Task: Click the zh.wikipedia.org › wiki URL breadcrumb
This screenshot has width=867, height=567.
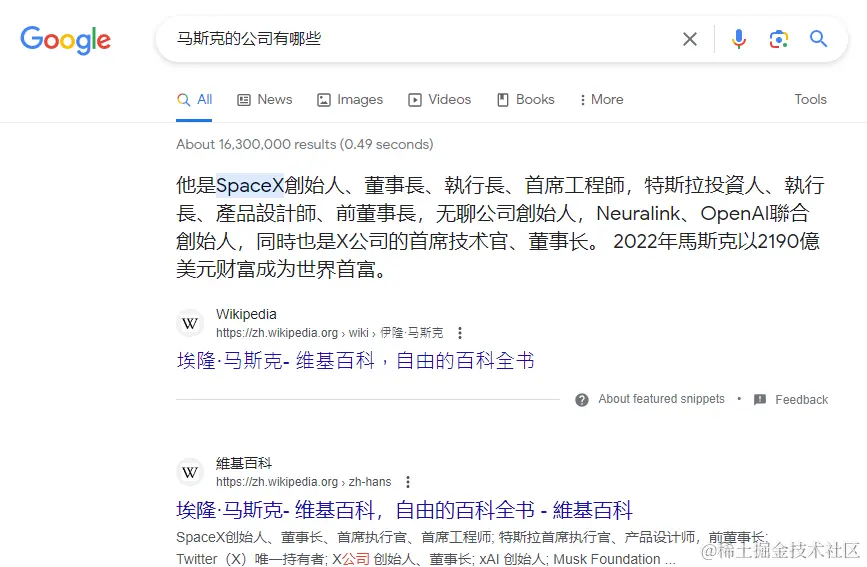Action: pos(330,333)
